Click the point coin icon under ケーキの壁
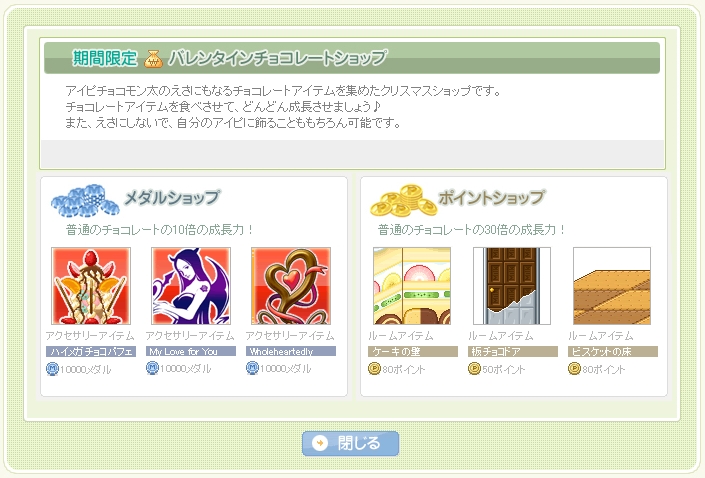 coord(374,369)
